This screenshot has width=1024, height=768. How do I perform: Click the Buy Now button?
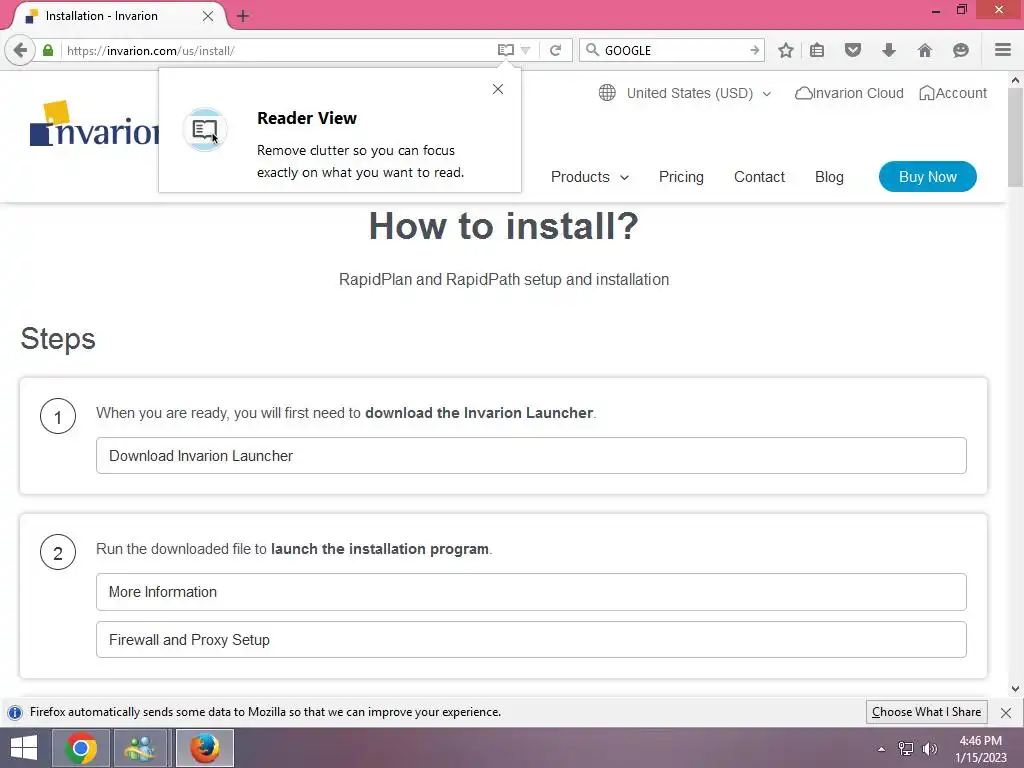coord(927,176)
